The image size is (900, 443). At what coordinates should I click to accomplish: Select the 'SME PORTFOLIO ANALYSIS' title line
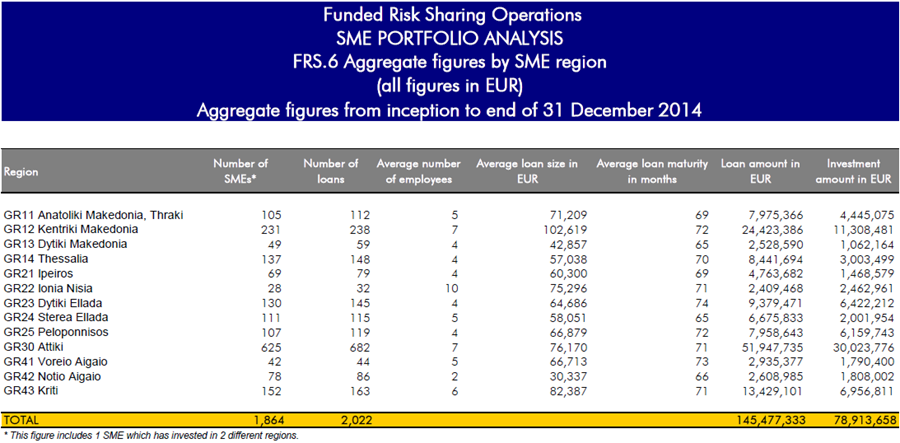[449, 39]
